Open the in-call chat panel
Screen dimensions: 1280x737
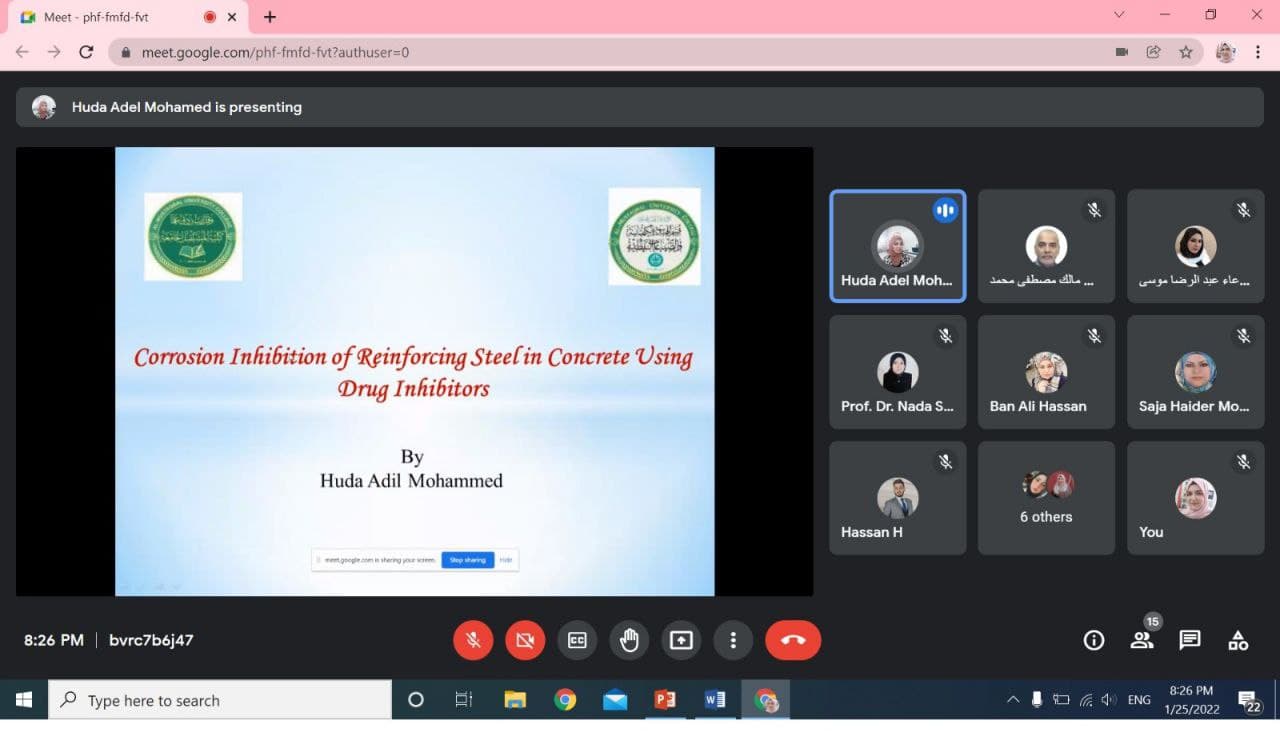click(1189, 640)
